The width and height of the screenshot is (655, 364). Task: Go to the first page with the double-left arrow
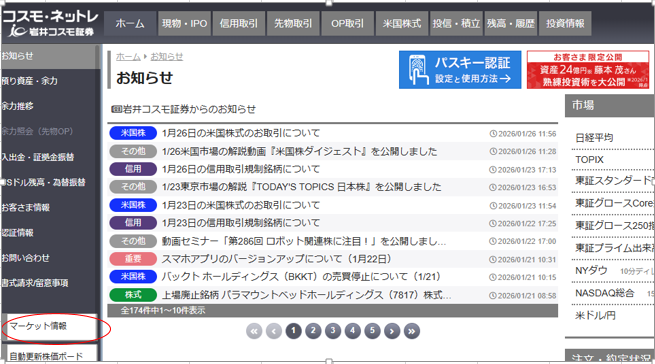point(254,331)
